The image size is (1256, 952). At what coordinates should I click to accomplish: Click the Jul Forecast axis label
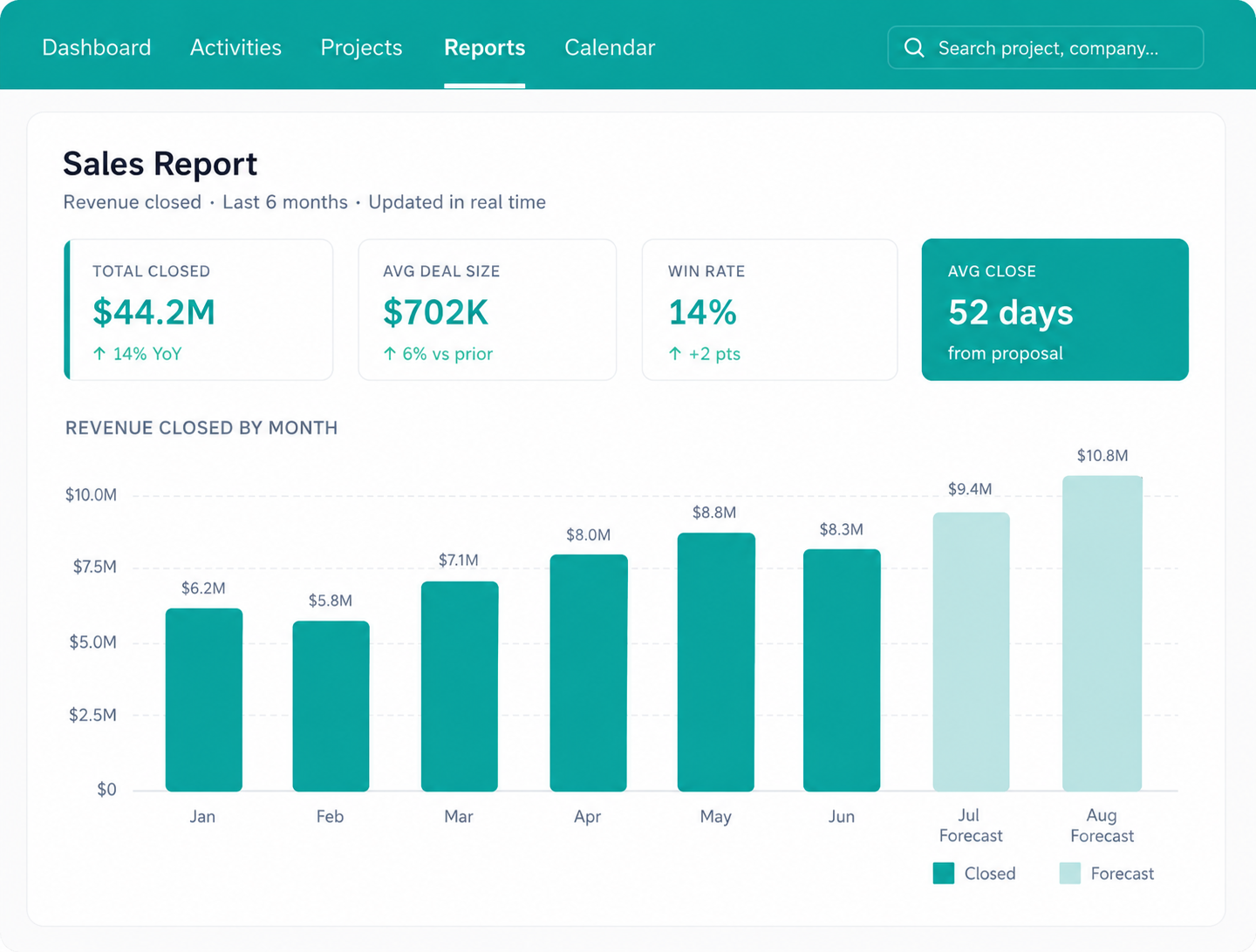pyautogui.click(x=971, y=826)
